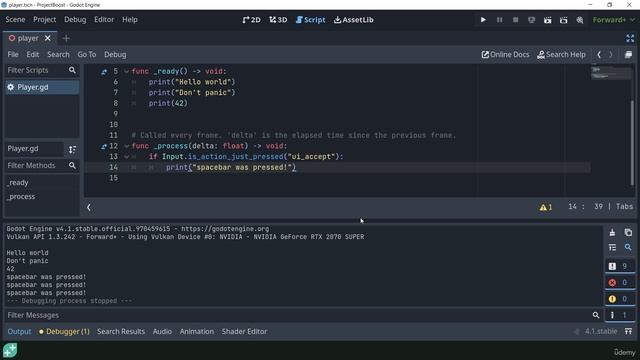Make script editor floating icon
The image size is (640, 360).
[x=629, y=54]
